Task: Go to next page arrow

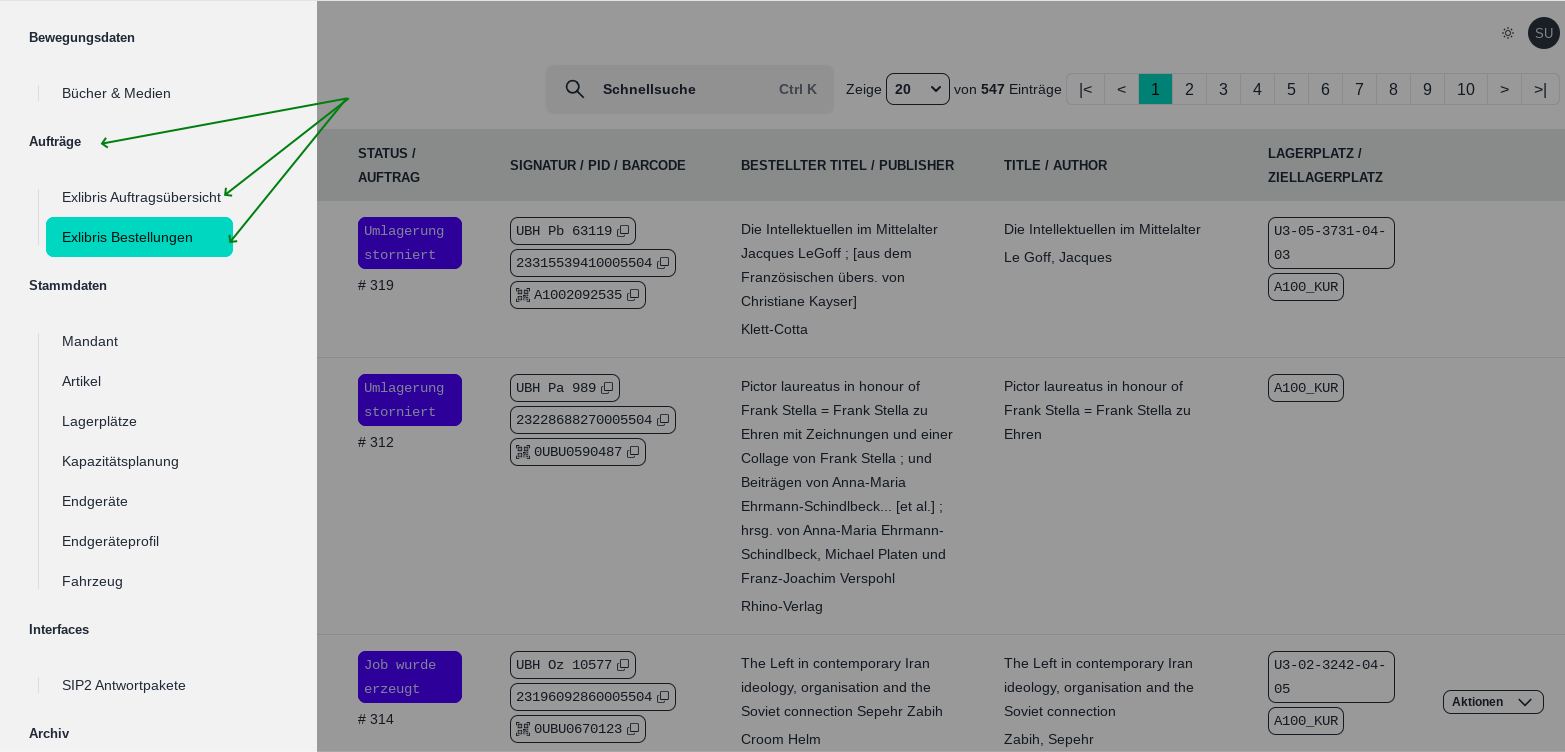Action: tap(1504, 89)
